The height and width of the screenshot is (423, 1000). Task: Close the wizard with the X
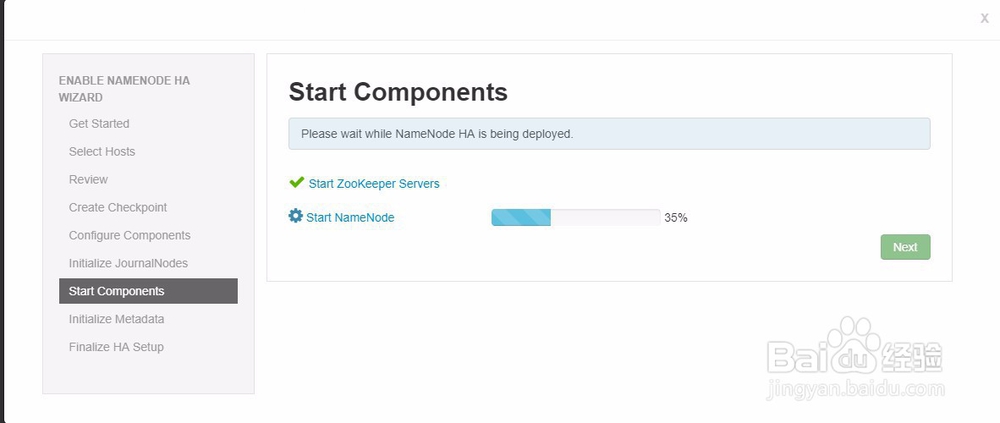tap(984, 18)
